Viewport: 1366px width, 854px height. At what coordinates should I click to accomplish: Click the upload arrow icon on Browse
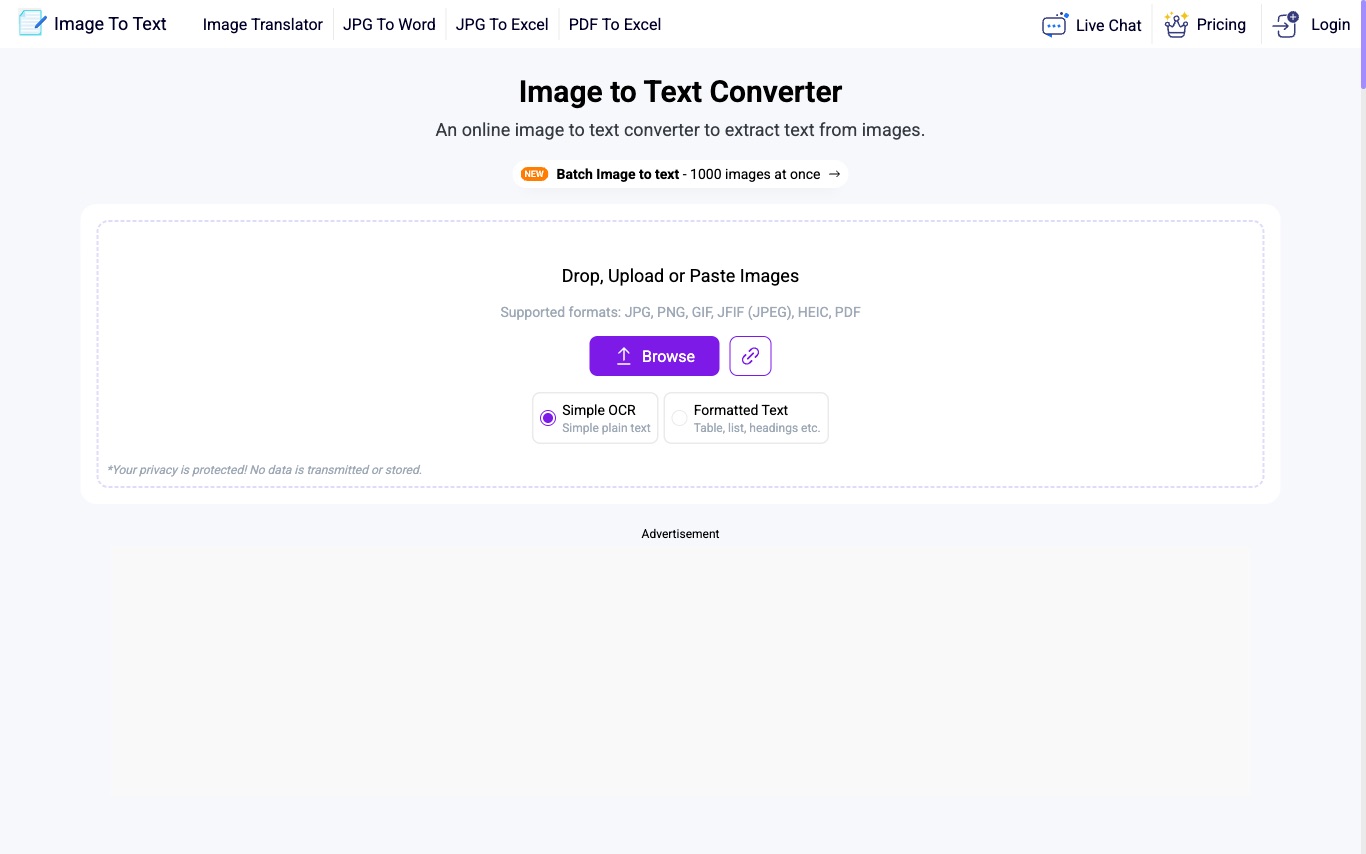pos(624,356)
